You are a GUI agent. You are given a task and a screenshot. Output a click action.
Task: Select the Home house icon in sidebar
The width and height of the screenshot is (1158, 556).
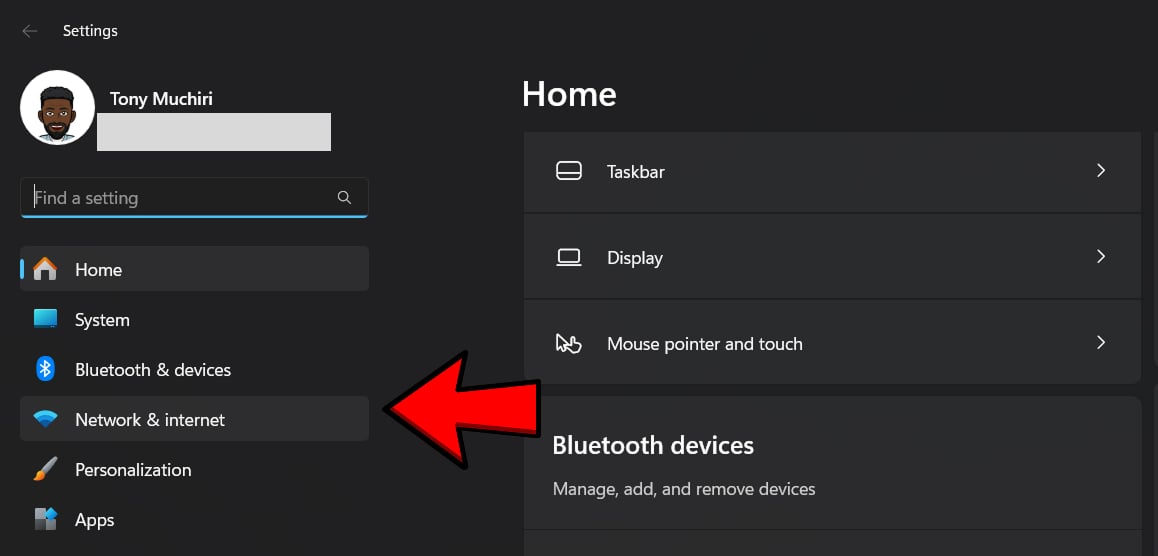tap(45, 269)
